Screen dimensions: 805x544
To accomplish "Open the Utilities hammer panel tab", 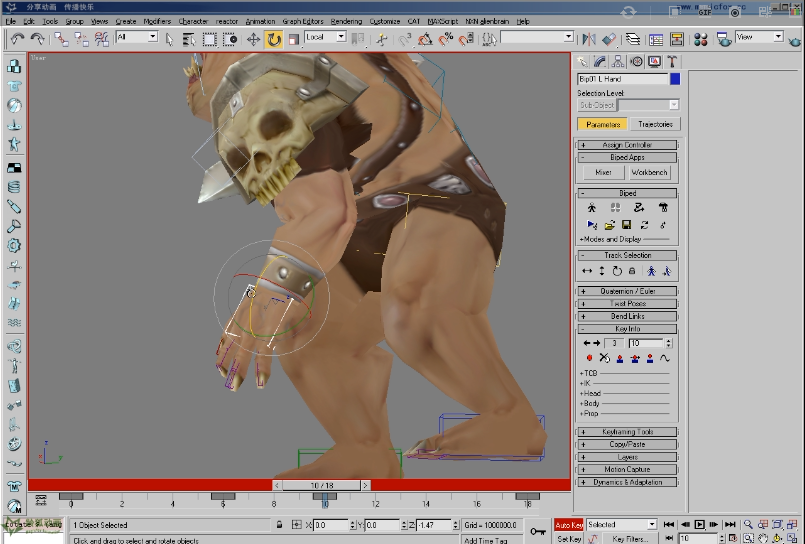I will pyautogui.click(x=672, y=62).
